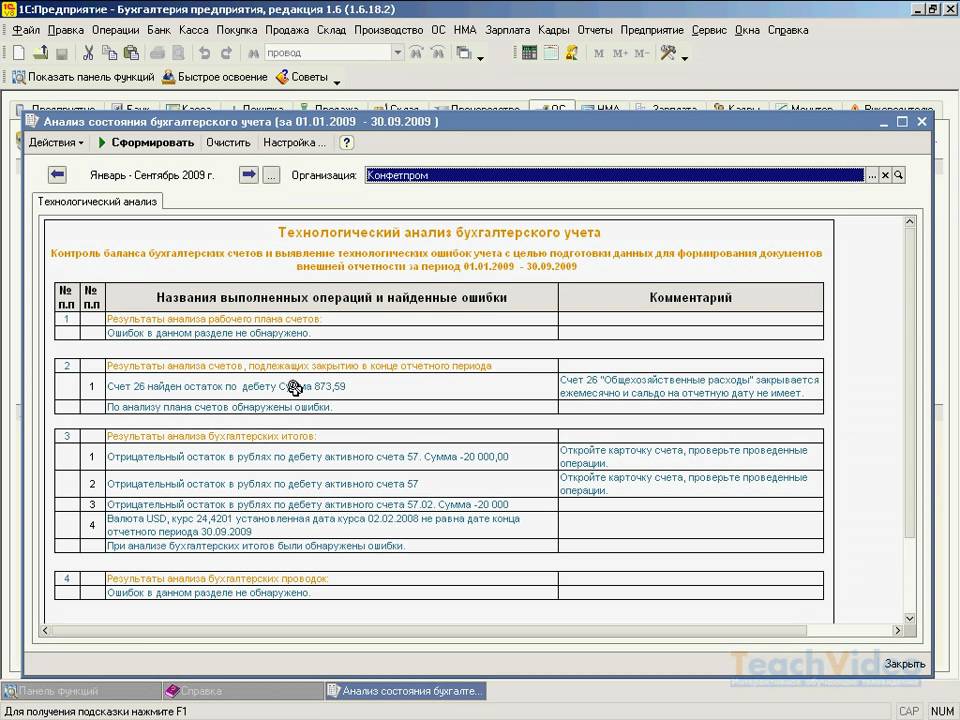Image resolution: width=960 pixels, height=720 pixels.
Task: Click the Конфетпром organization field
Action: pyautogui.click(x=615, y=175)
